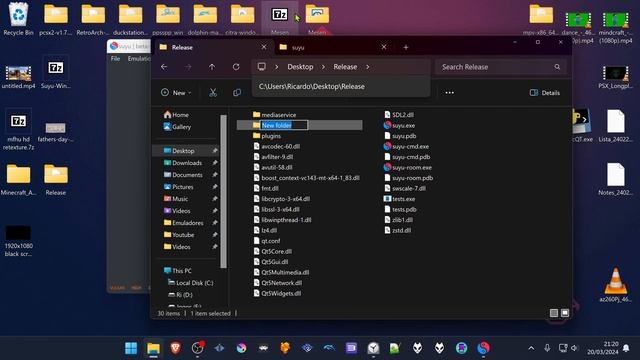Show hidden tray icons chevron
Image resolution: width=640 pixels, height=360 pixels.
531,348
